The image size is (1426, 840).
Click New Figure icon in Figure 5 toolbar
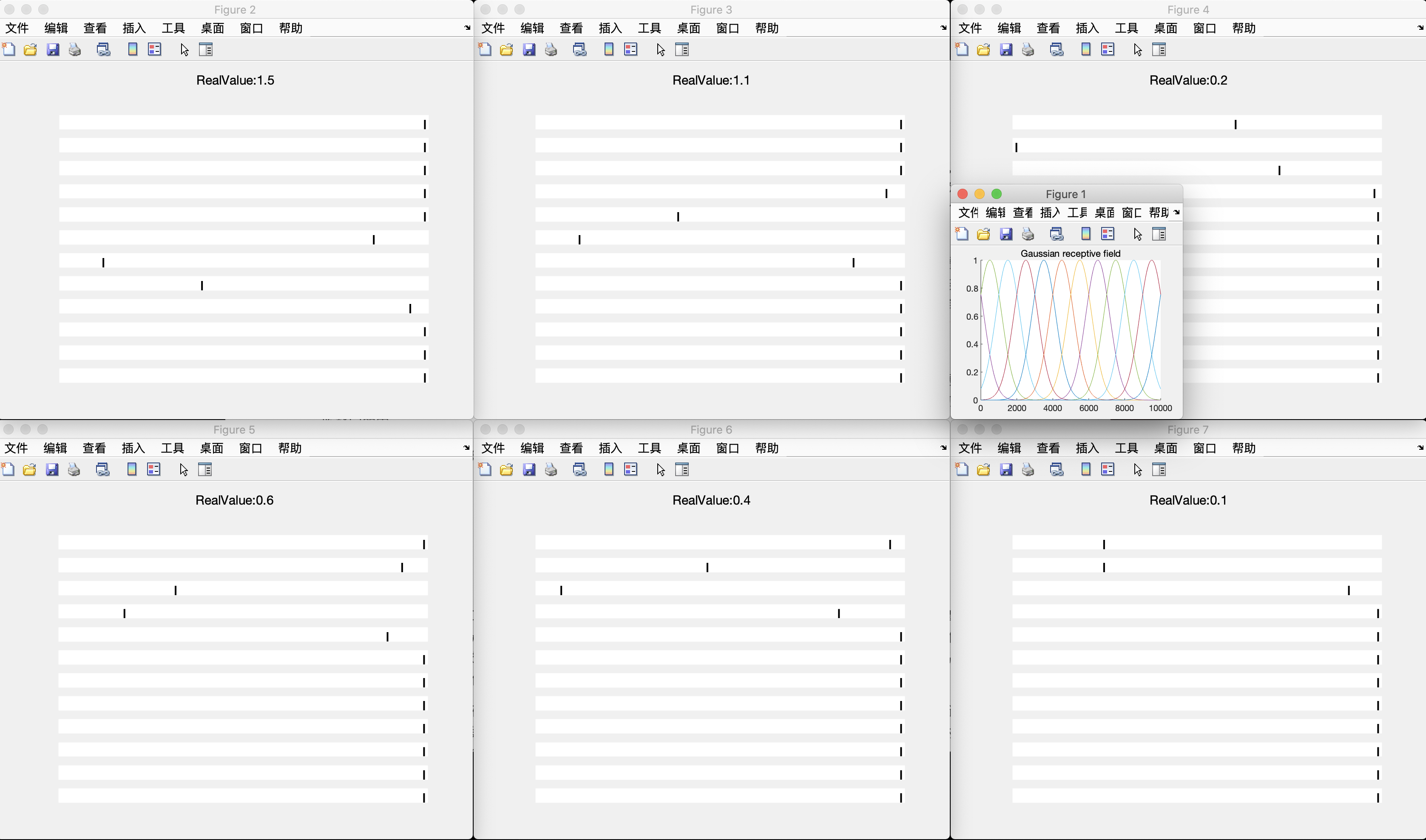(x=8, y=470)
